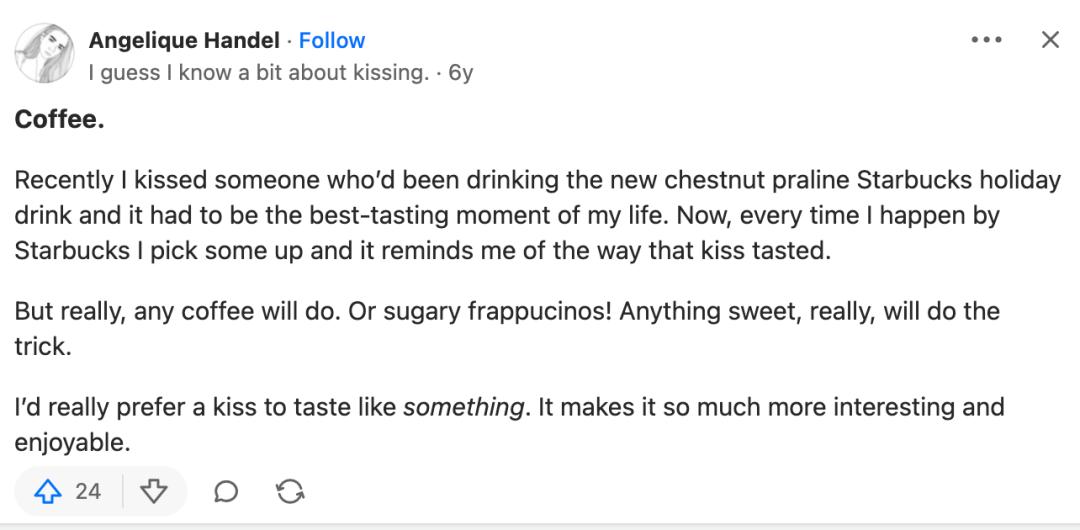Follow Angelique Handel
This screenshot has width=1080, height=530.
(332, 41)
